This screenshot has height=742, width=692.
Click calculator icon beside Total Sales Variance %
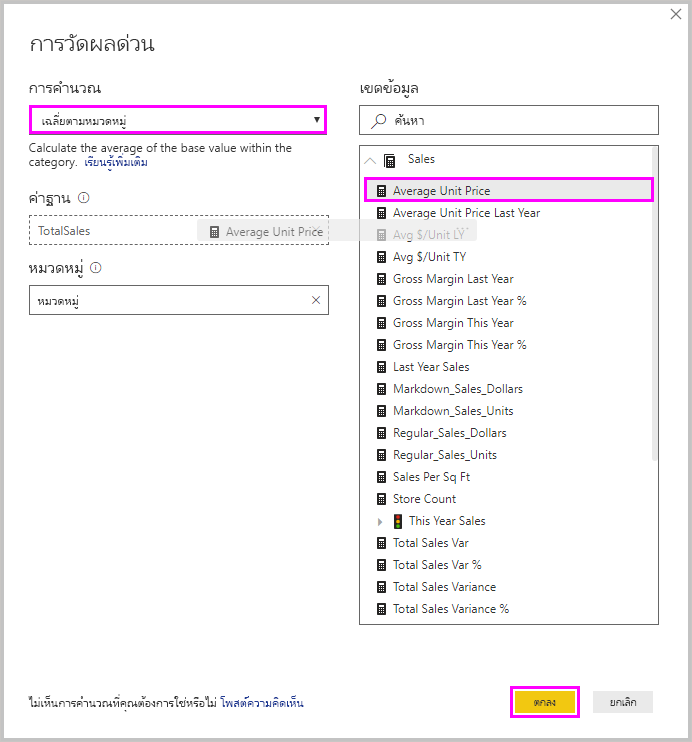point(381,609)
